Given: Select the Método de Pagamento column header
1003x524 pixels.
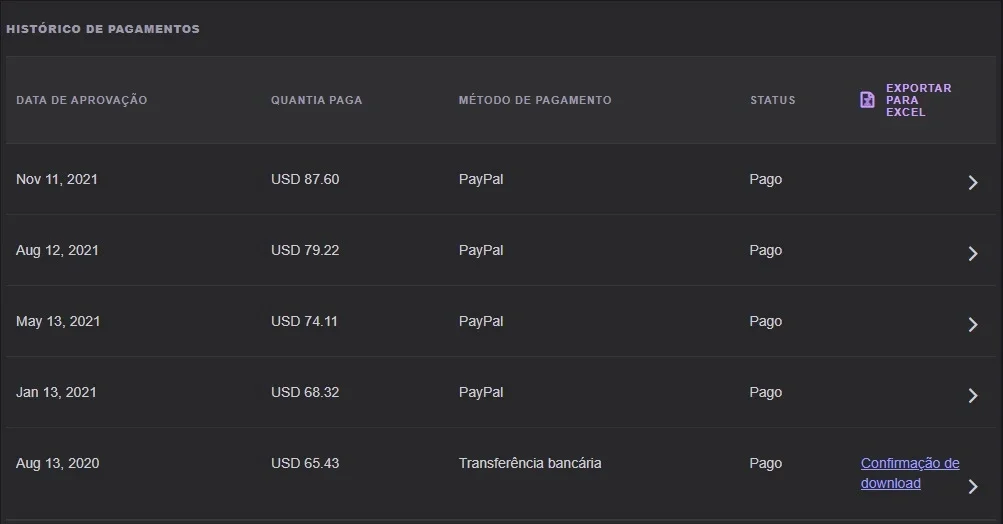Looking at the screenshot, I should 535,100.
